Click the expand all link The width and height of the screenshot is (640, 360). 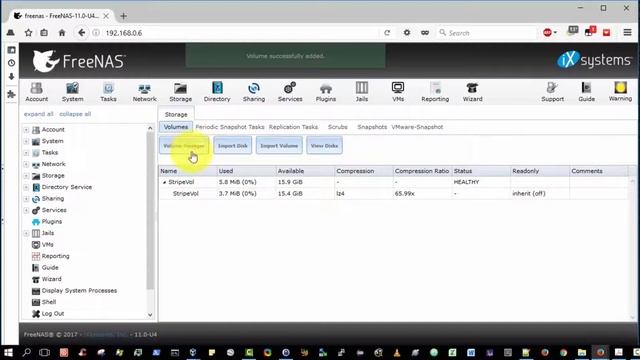(x=38, y=114)
